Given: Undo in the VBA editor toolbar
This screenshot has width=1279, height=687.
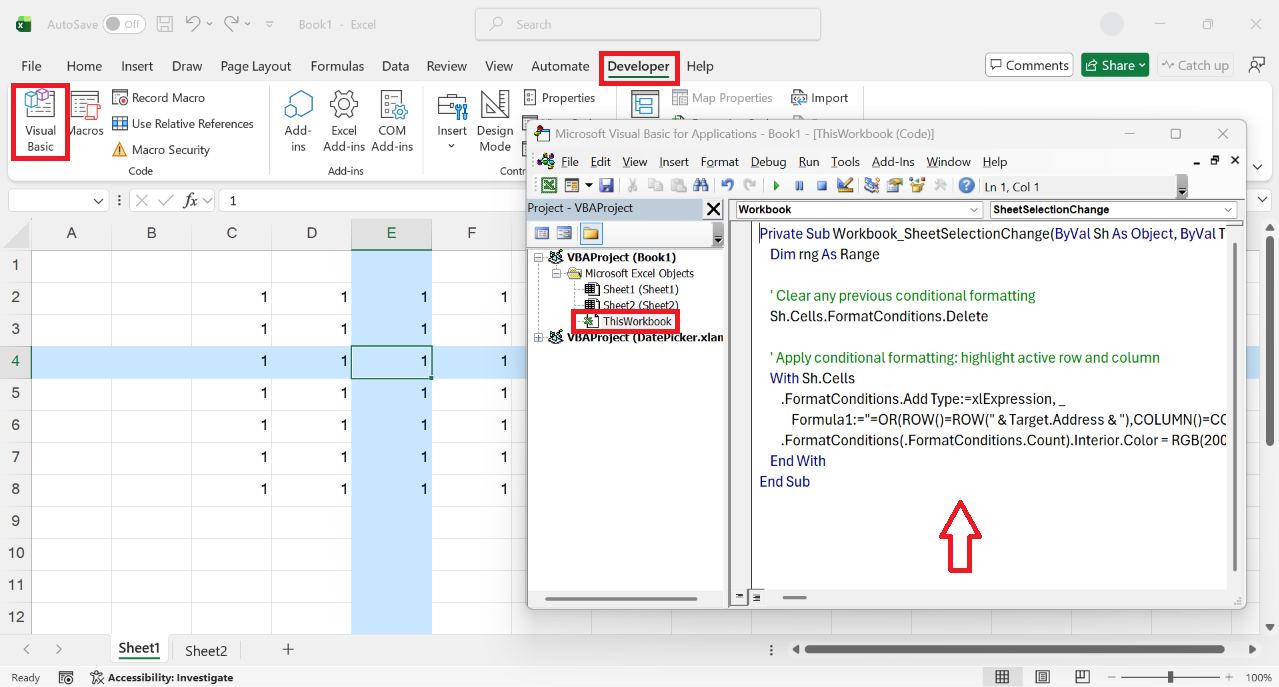Looking at the screenshot, I should (x=727, y=185).
